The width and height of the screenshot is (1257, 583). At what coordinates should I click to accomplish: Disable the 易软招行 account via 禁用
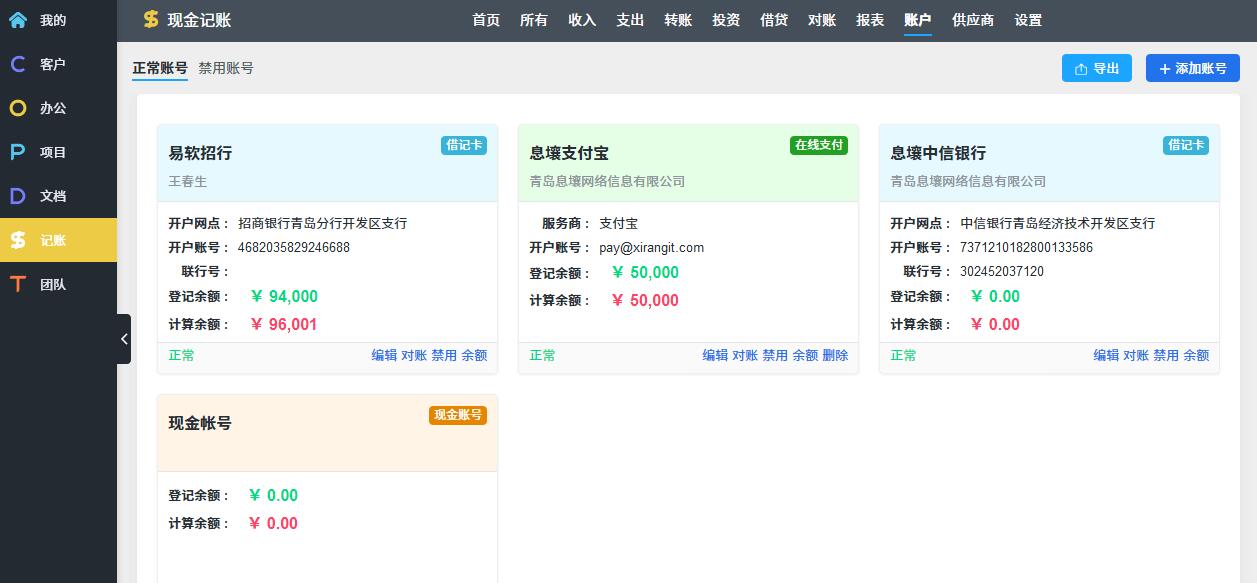(x=444, y=355)
